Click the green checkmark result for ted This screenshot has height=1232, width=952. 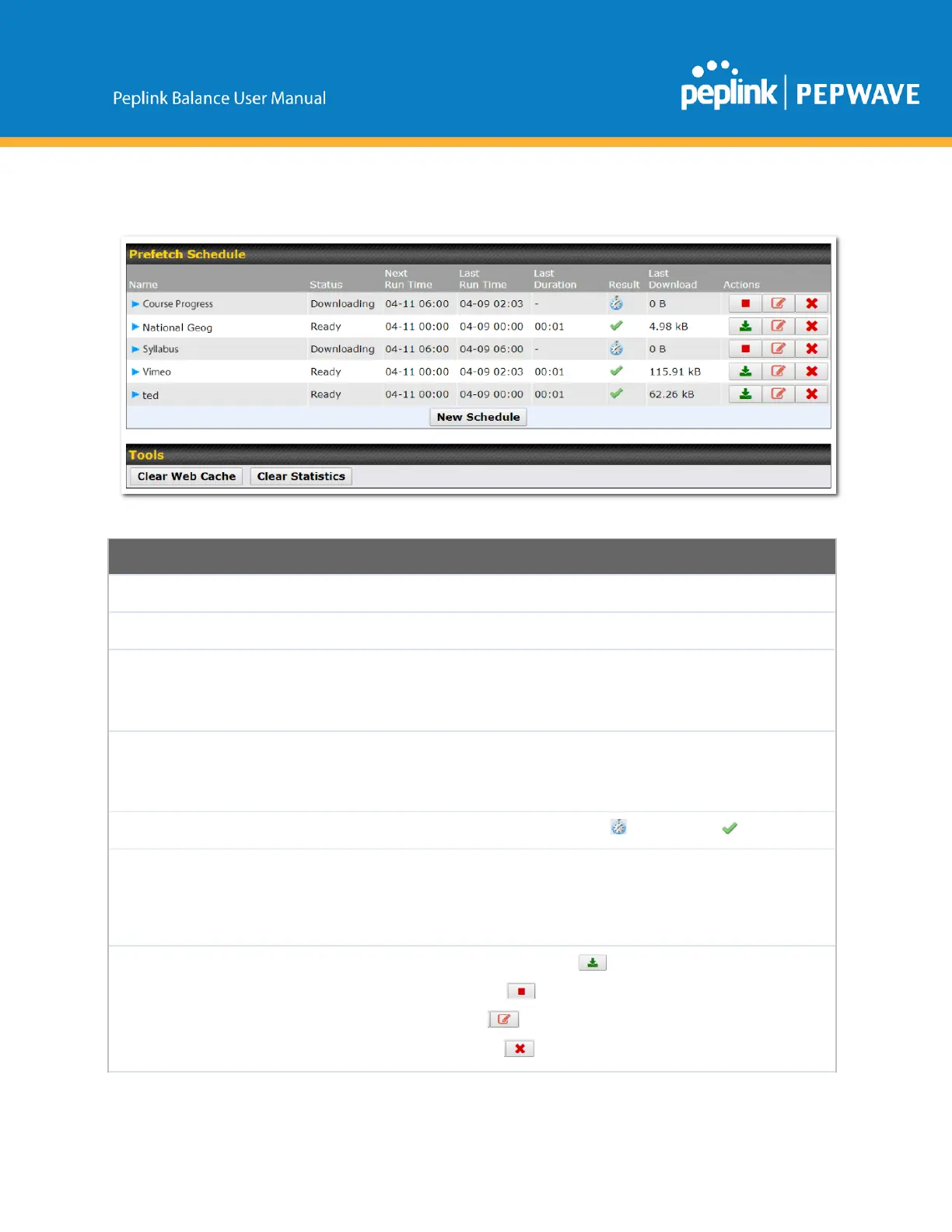coord(616,394)
